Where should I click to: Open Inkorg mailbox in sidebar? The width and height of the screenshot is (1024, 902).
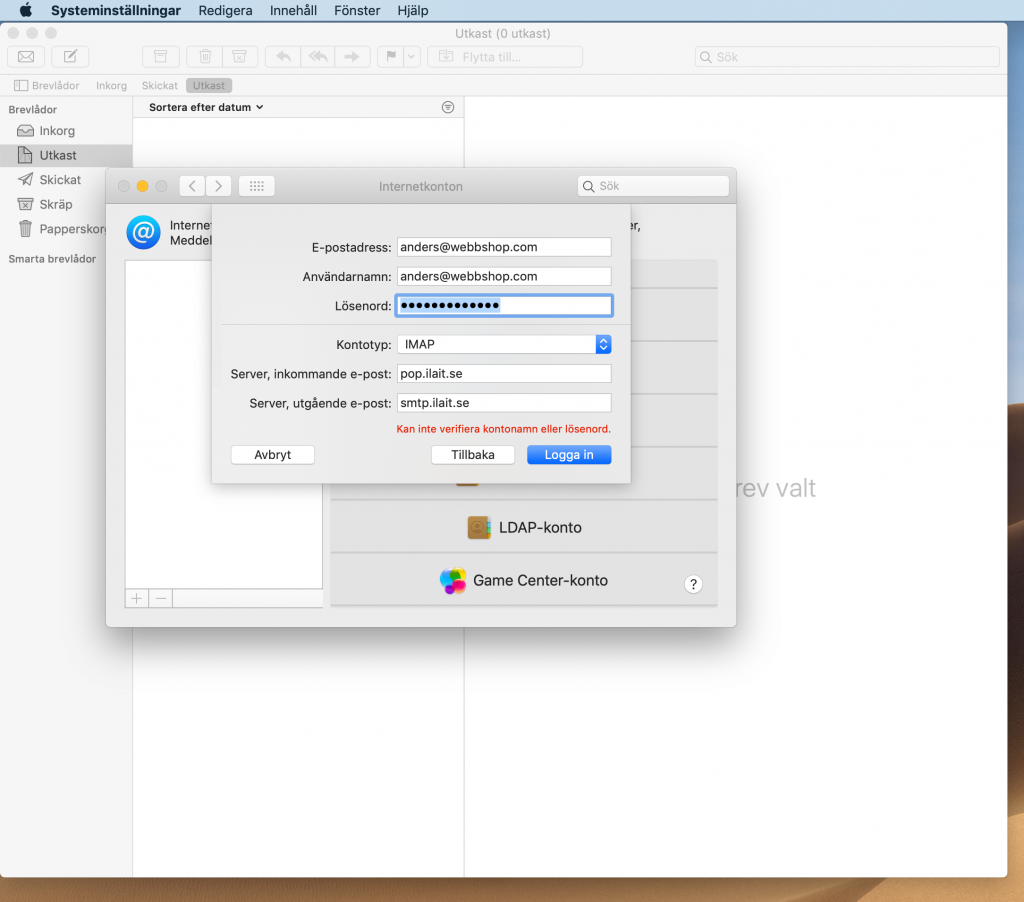66,131
